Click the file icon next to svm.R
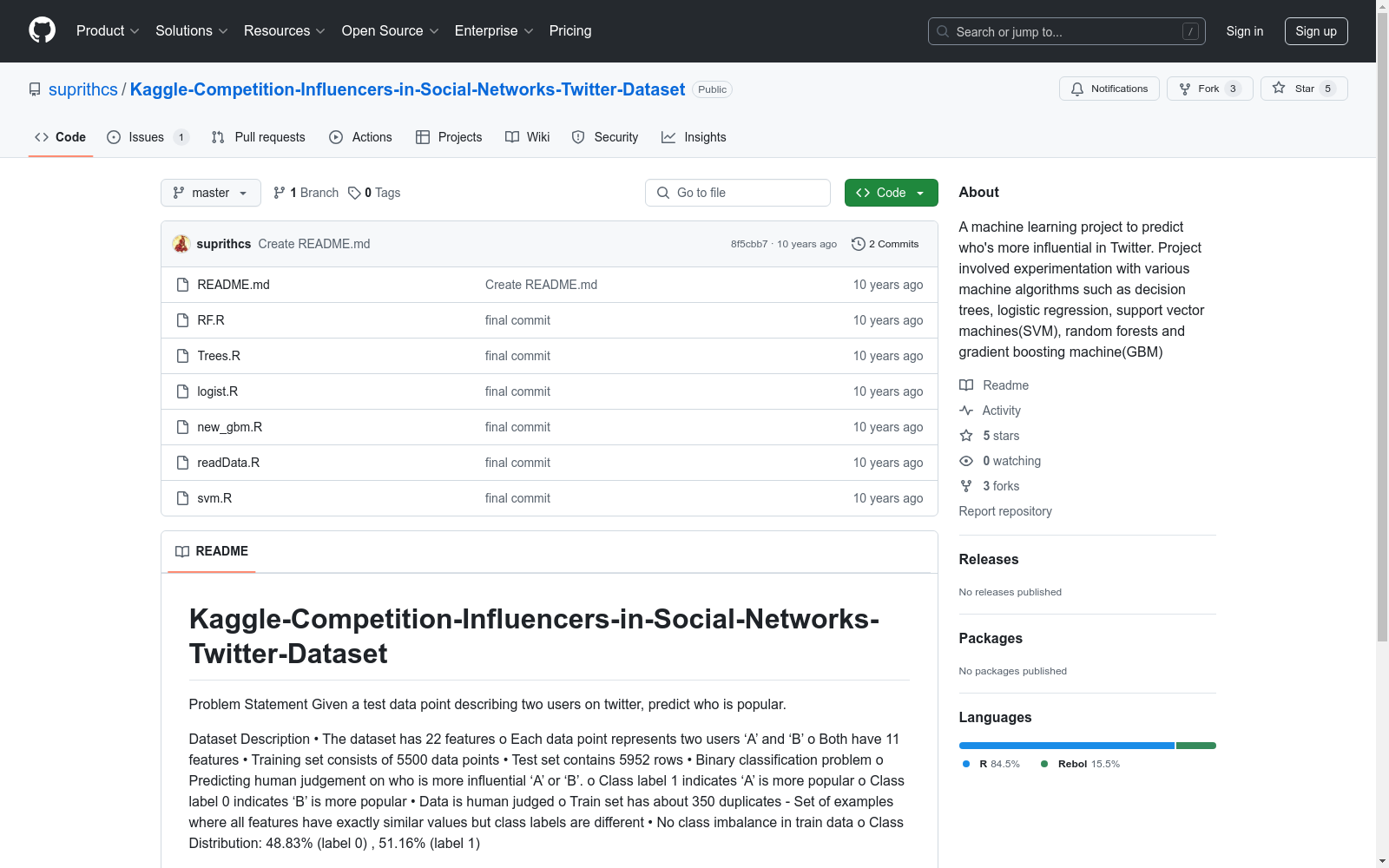This screenshot has height=868, width=1389. click(182, 498)
